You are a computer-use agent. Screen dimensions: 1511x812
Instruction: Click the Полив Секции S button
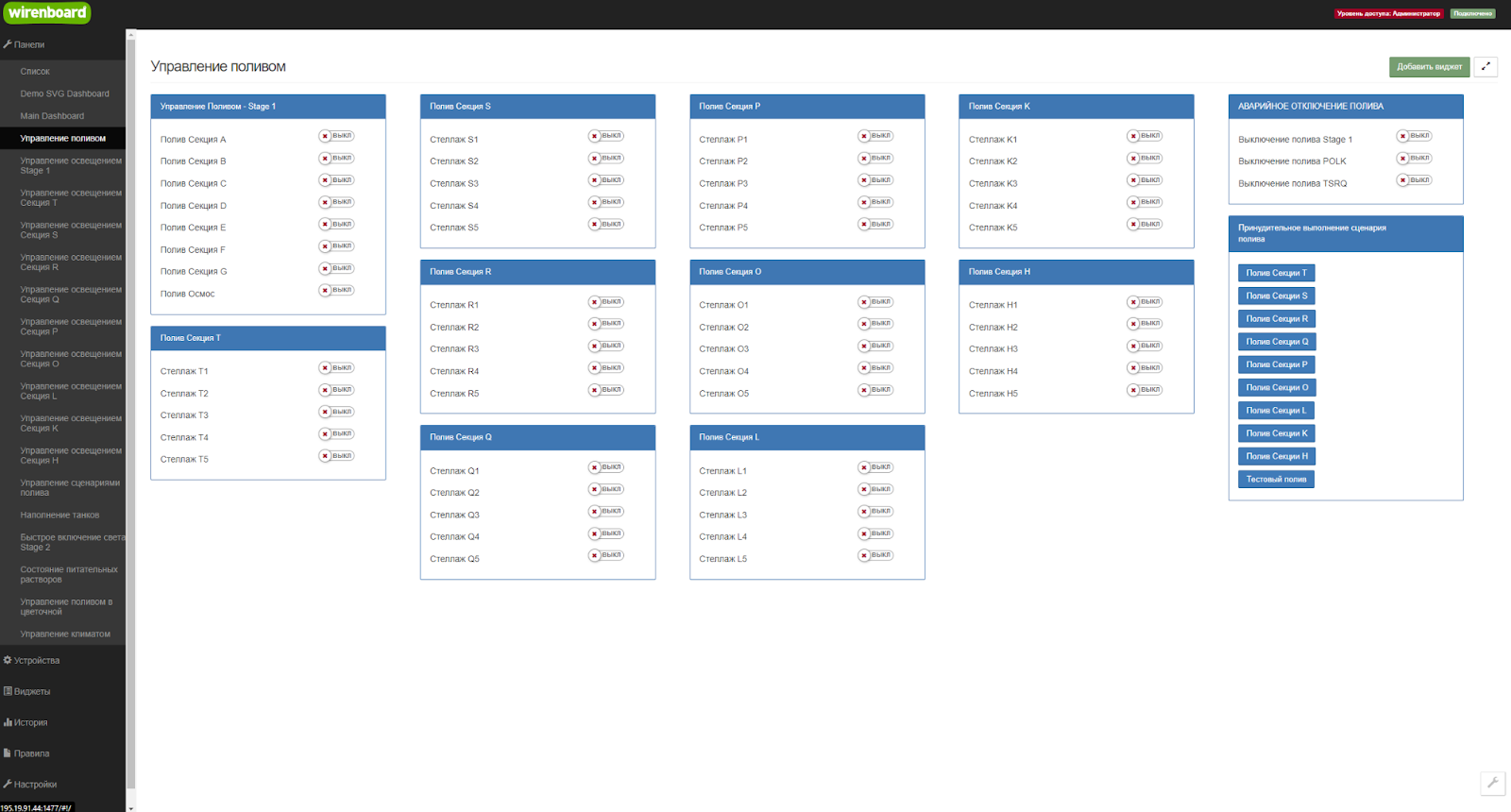pos(1277,296)
